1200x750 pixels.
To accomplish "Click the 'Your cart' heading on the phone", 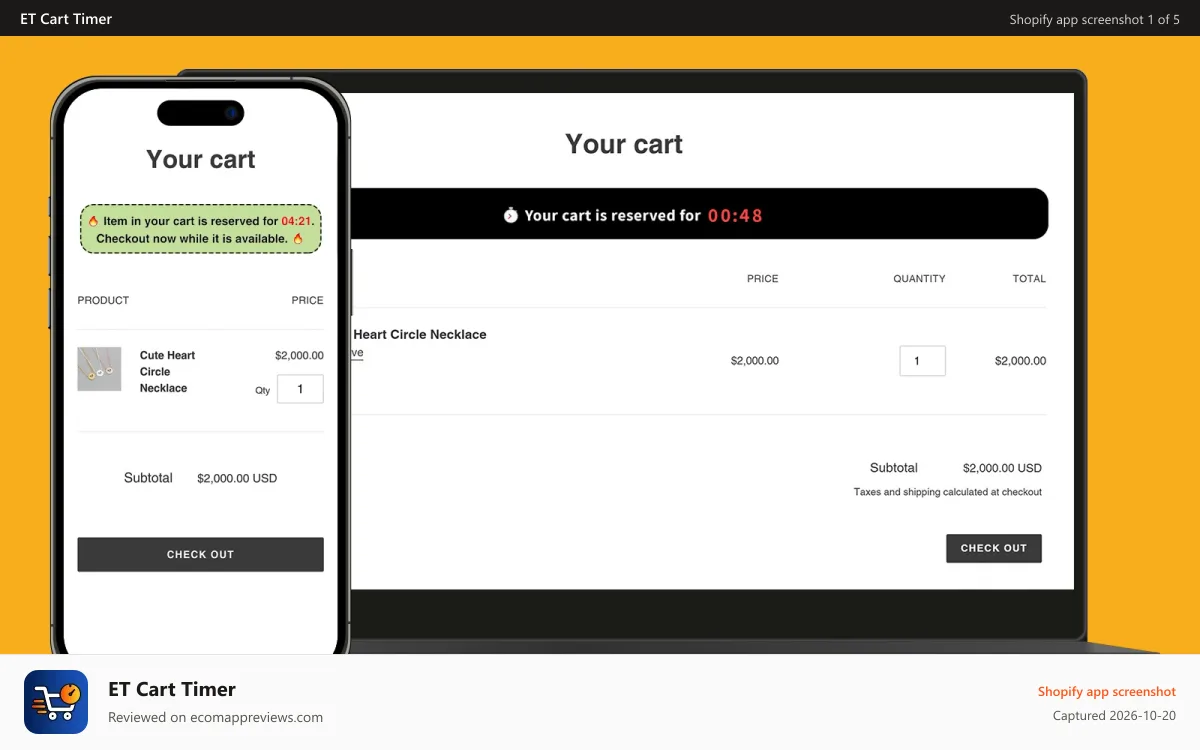I will point(201,159).
